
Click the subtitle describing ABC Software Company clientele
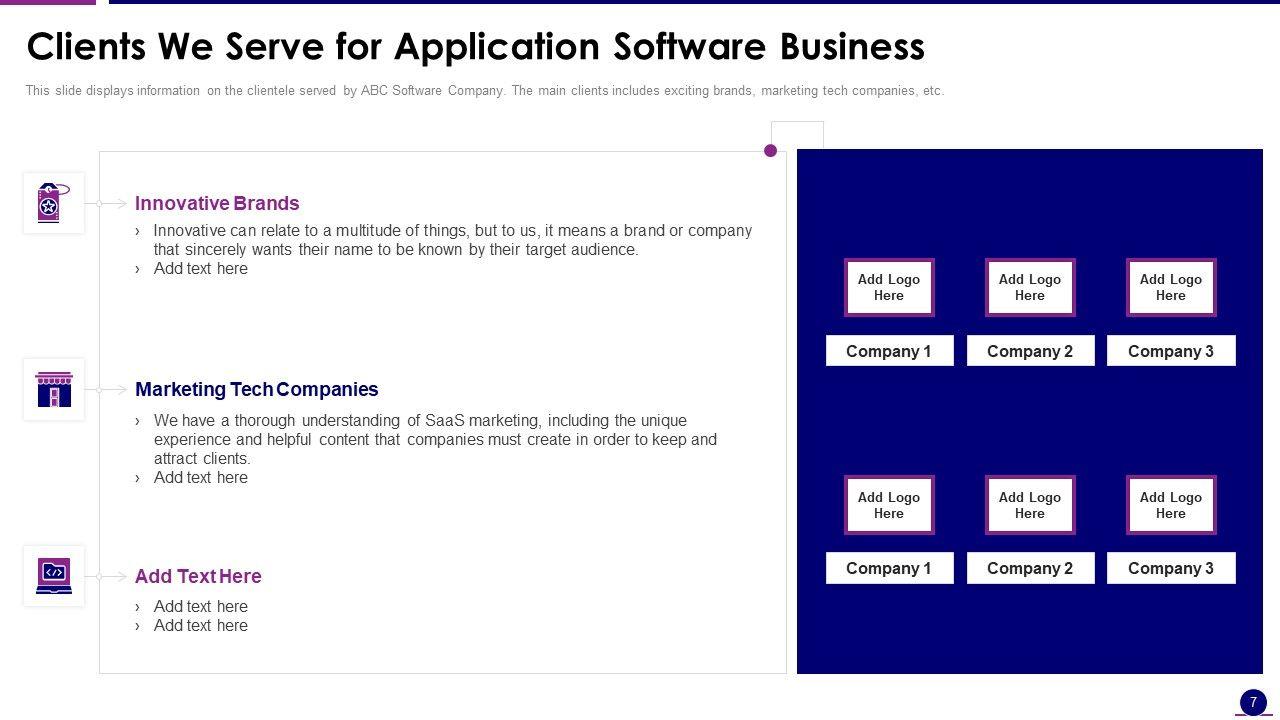coord(485,90)
